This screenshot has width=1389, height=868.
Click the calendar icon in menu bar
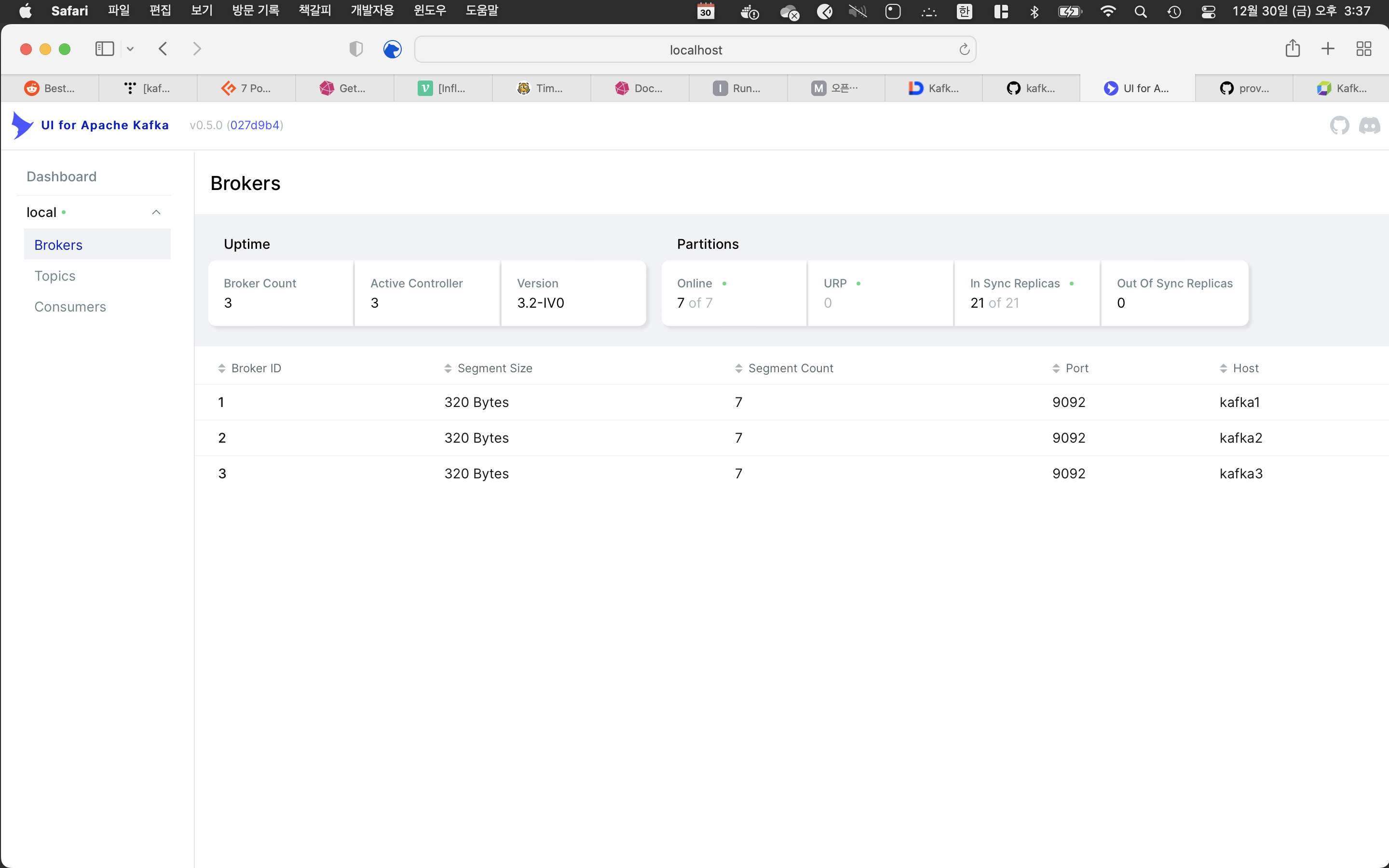coord(706,12)
